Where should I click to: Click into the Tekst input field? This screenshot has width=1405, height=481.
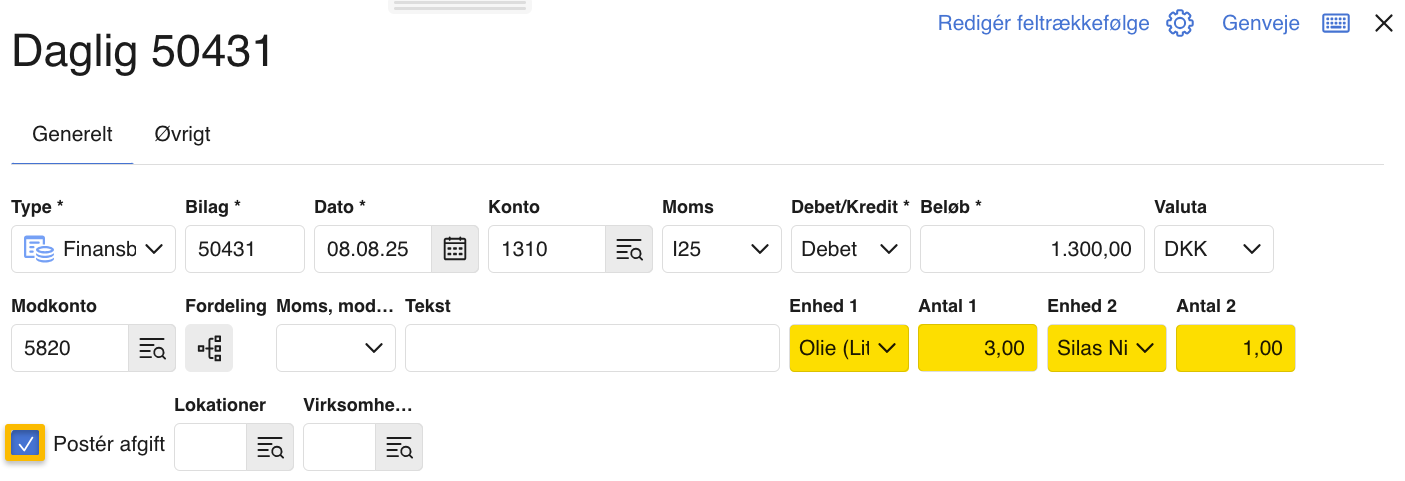[592, 348]
